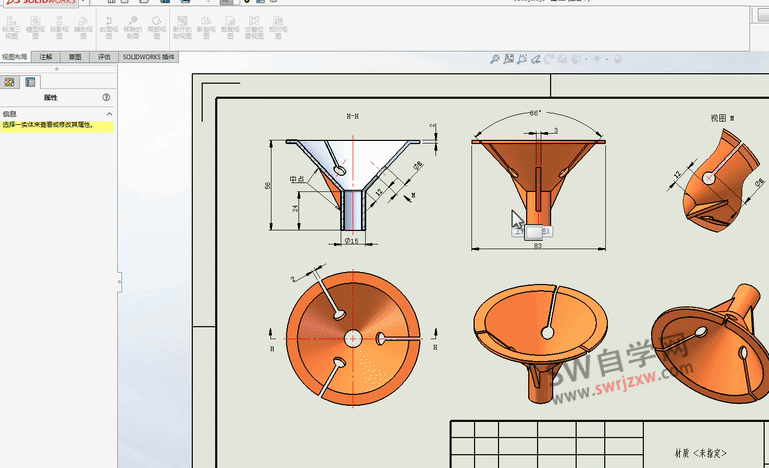Click the Zoom to Area icon

(x=508, y=60)
